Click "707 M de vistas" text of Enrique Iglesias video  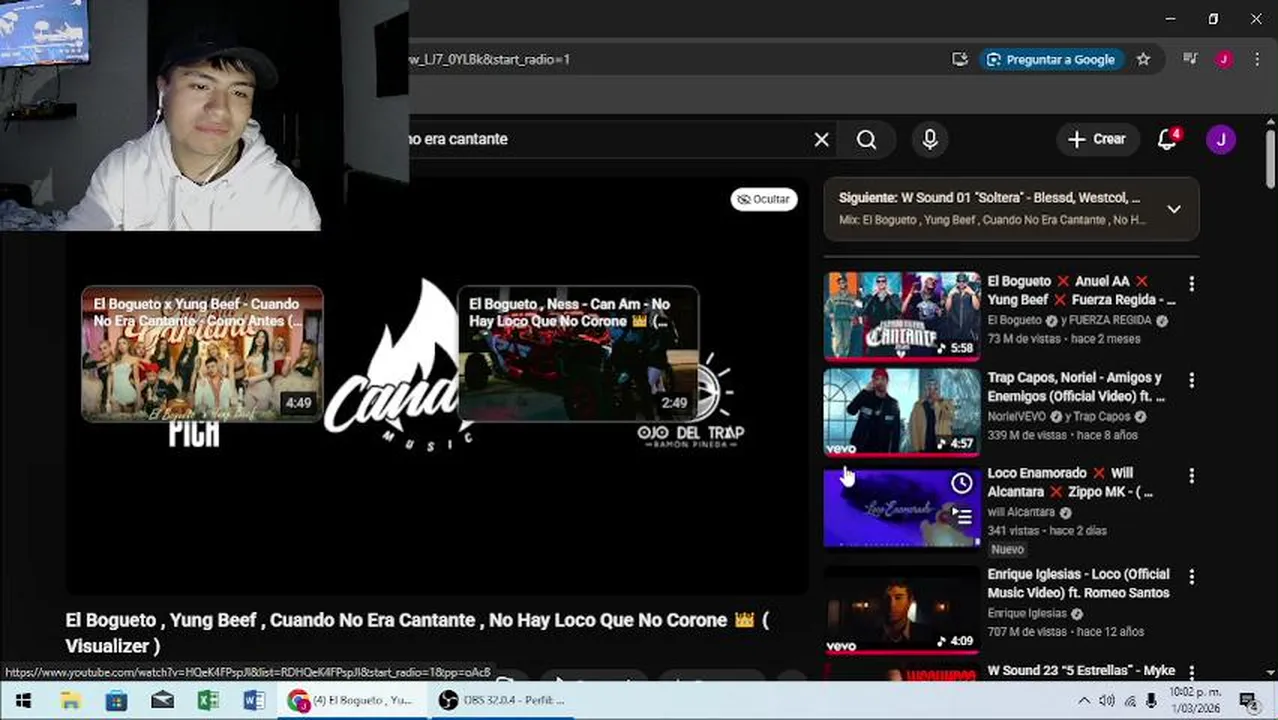(x=1028, y=632)
